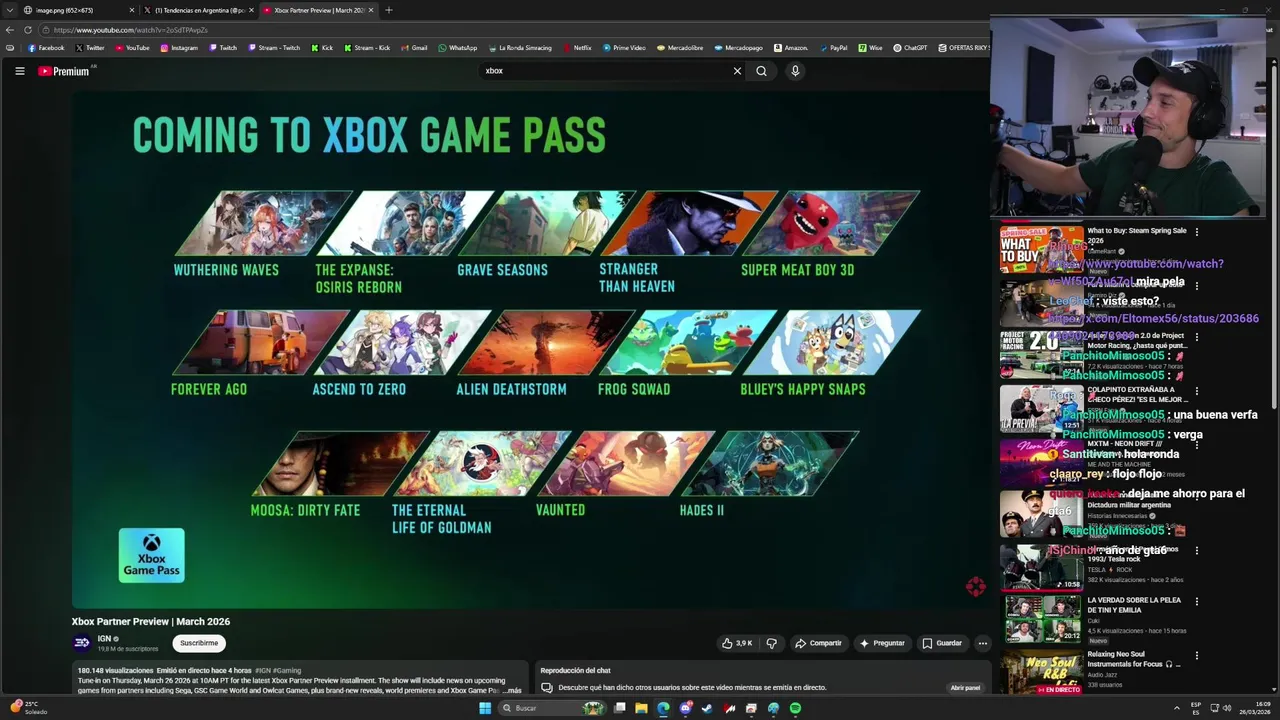Open the Windows Start menu

pos(485,708)
